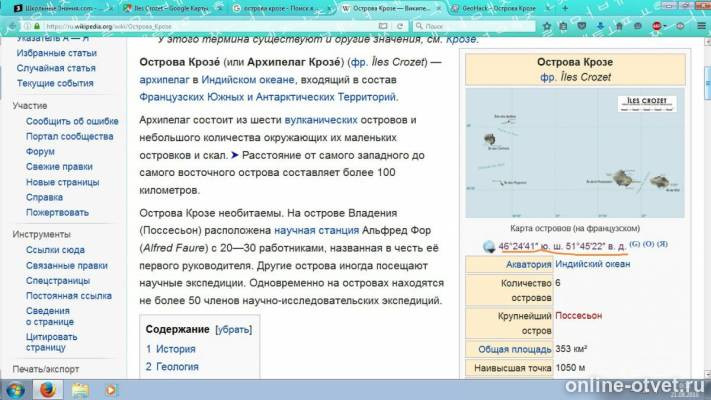Open a new browser tab with plus
This screenshot has height=400, width=711.
coord(565,8)
